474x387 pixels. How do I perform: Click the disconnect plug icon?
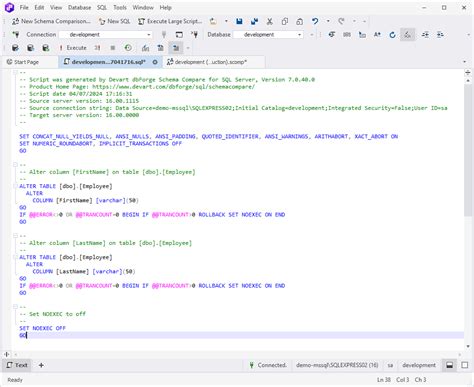tap(164, 35)
